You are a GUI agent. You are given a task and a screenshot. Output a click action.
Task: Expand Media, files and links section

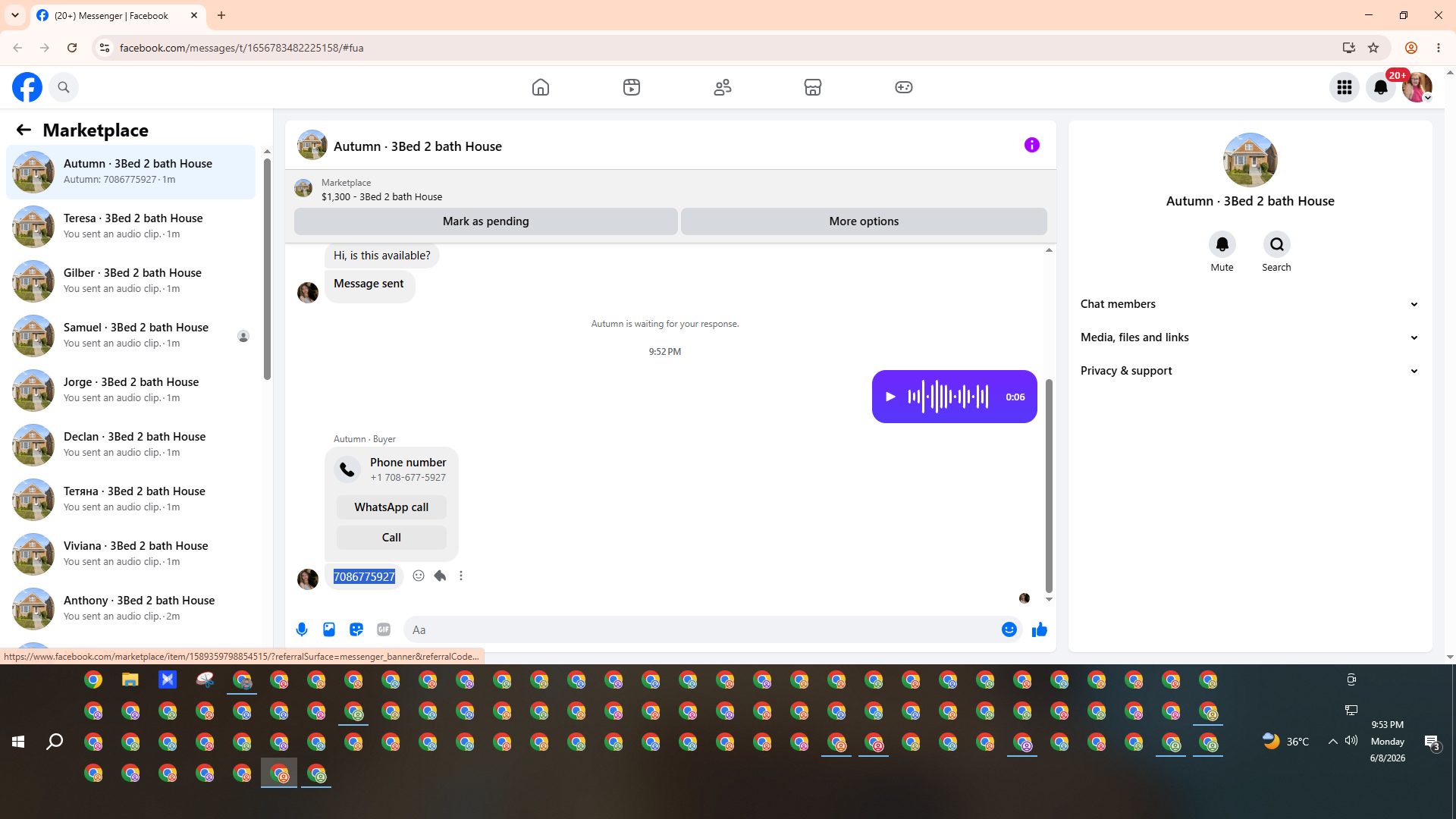[x=1250, y=337]
